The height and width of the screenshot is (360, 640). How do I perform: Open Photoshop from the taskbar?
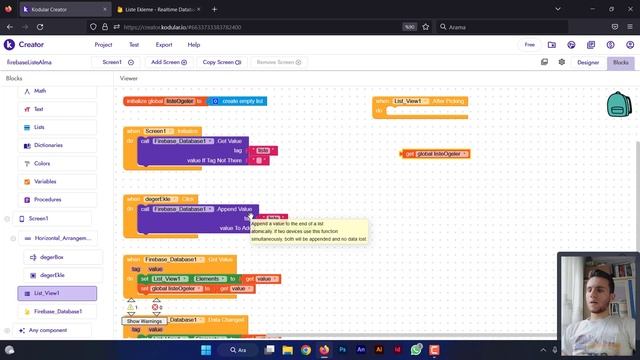(x=342, y=350)
